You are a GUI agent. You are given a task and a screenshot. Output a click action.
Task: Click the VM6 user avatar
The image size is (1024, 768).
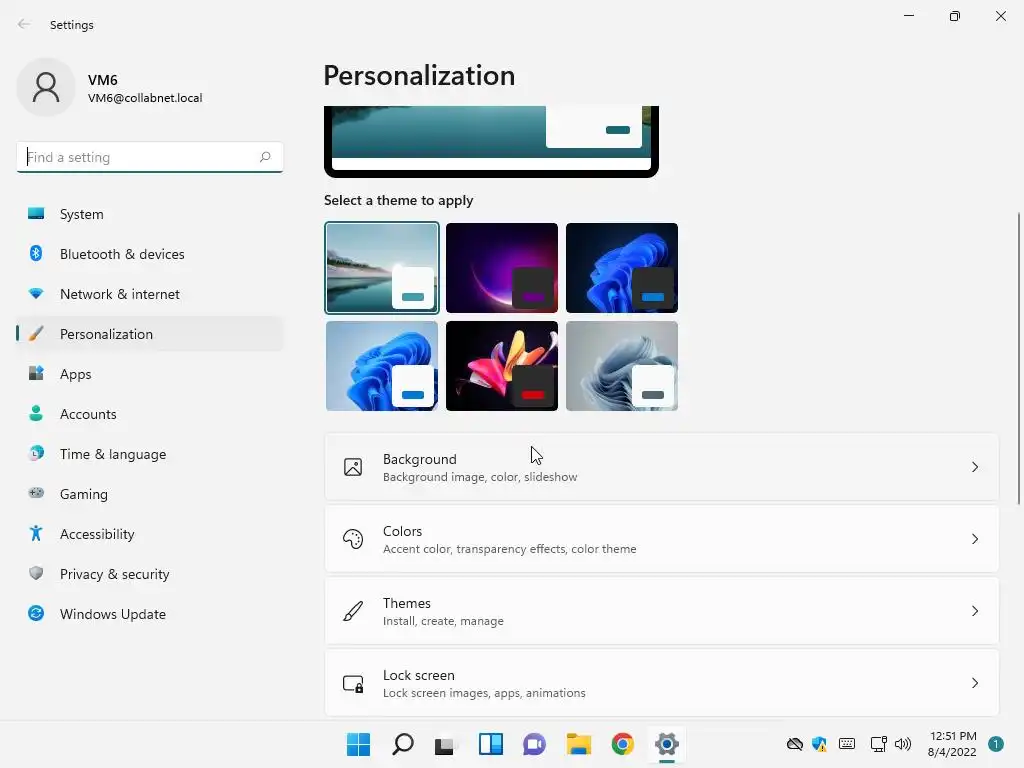46,88
